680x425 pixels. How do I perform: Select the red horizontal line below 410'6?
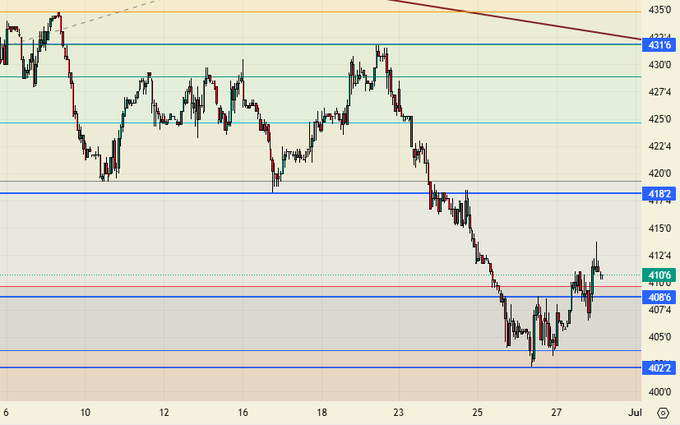pos(300,287)
